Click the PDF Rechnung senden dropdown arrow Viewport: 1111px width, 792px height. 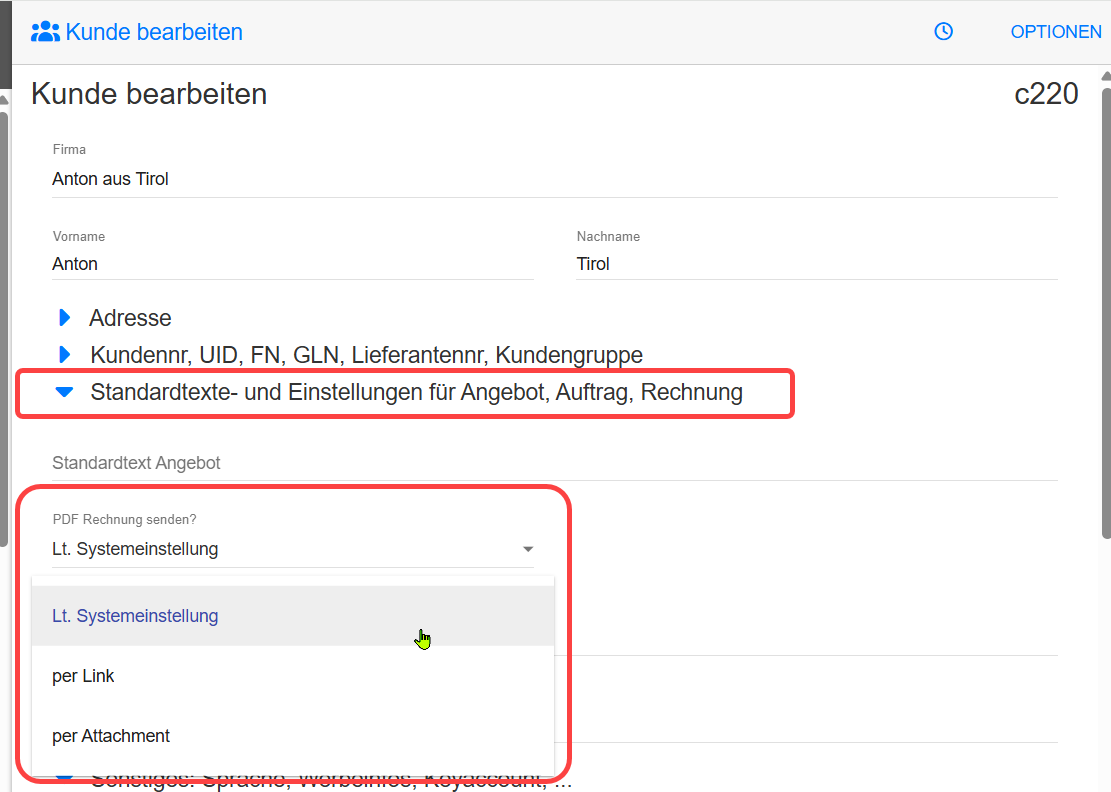[x=528, y=549]
